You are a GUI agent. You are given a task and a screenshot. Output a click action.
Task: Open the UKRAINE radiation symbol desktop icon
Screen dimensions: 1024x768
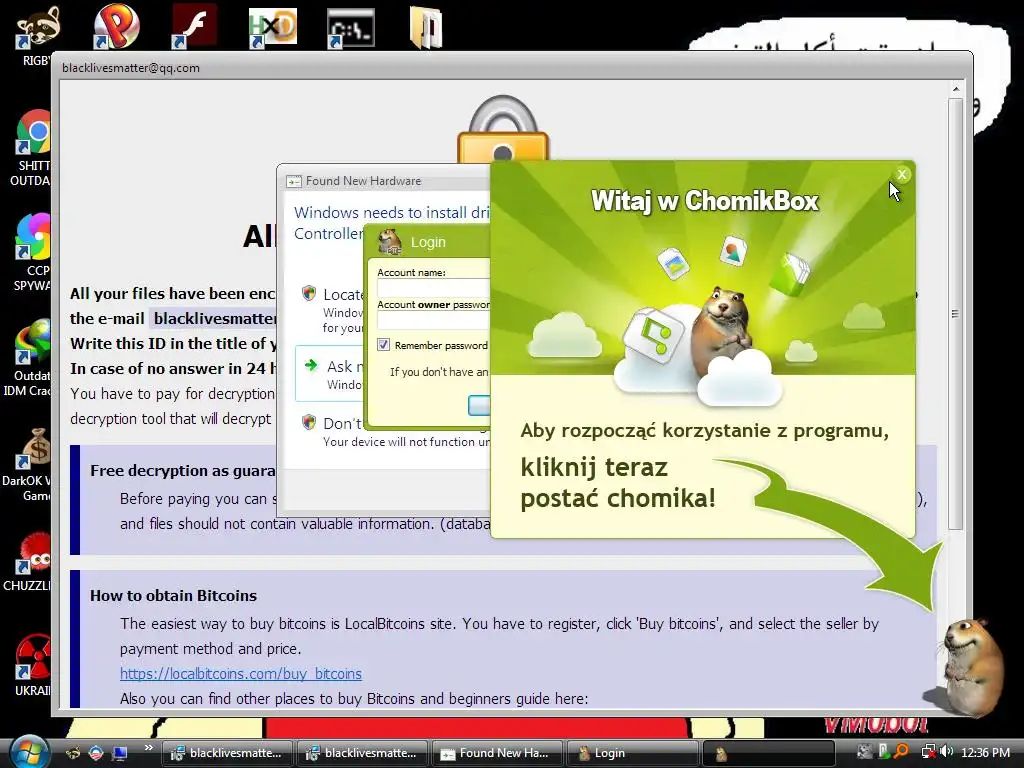33,657
